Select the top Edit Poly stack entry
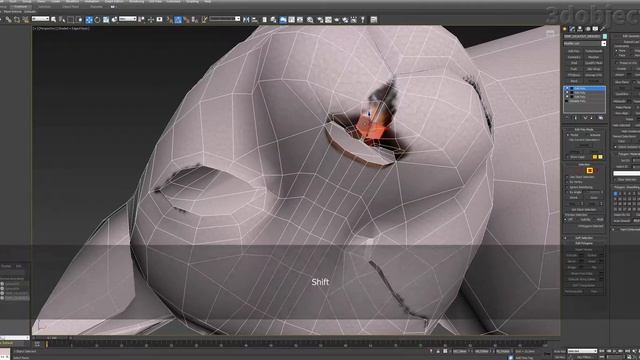The image size is (640, 360). click(584, 88)
